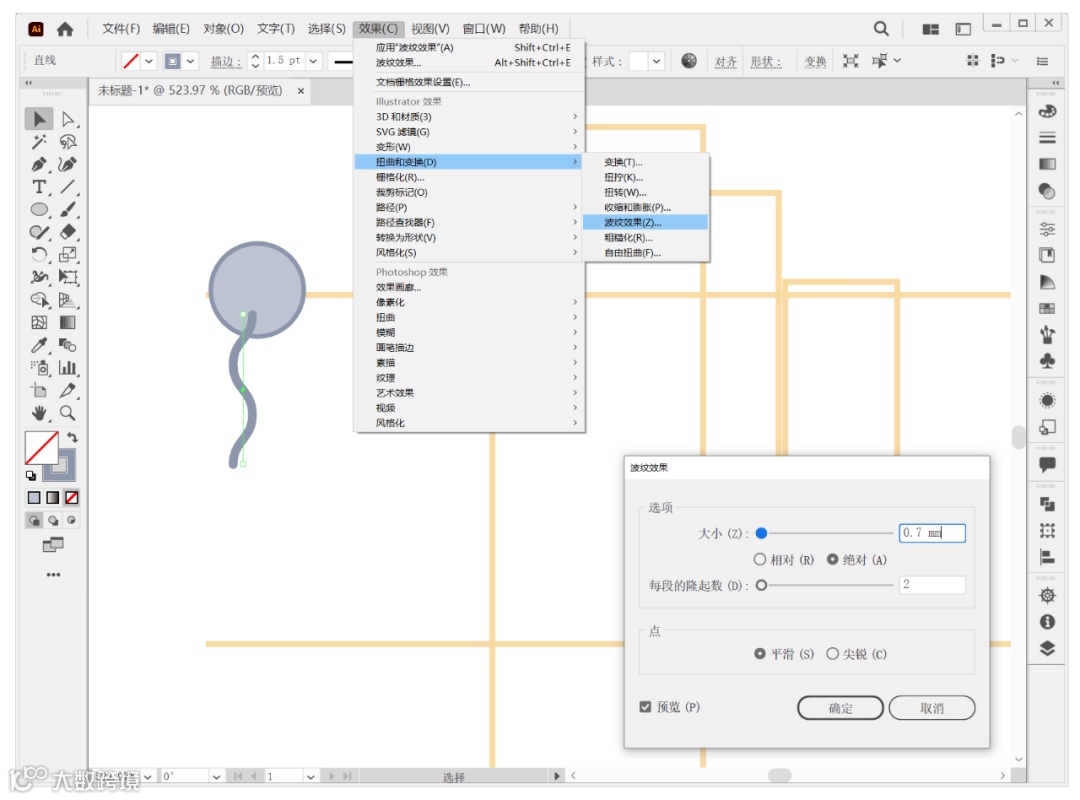Select the Type tool
The height and width of the screenshot is (800, 1080).
39,187
